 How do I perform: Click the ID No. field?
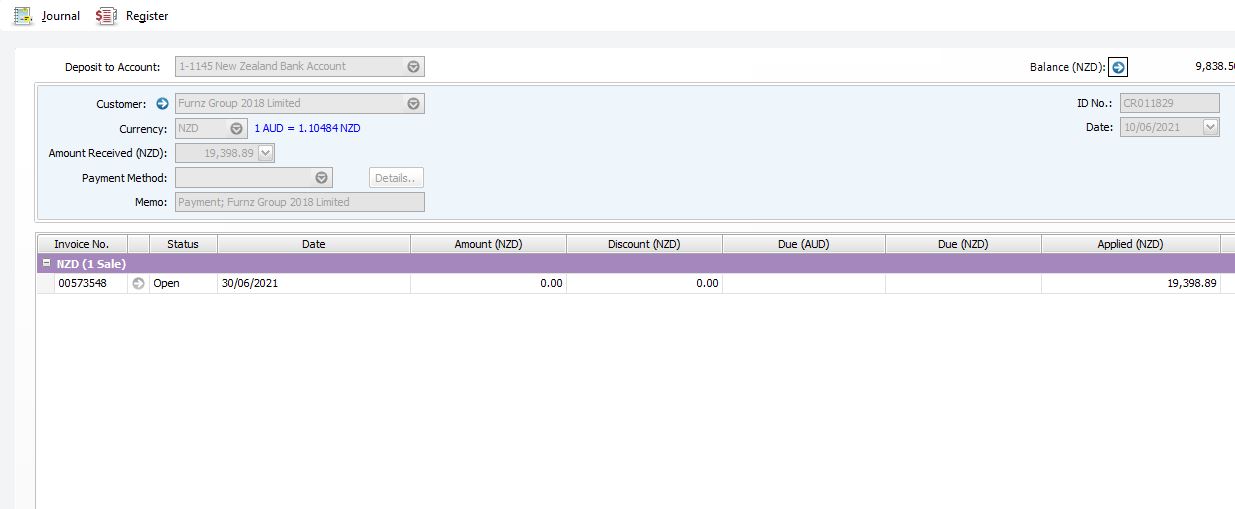tap(1168, 103)
